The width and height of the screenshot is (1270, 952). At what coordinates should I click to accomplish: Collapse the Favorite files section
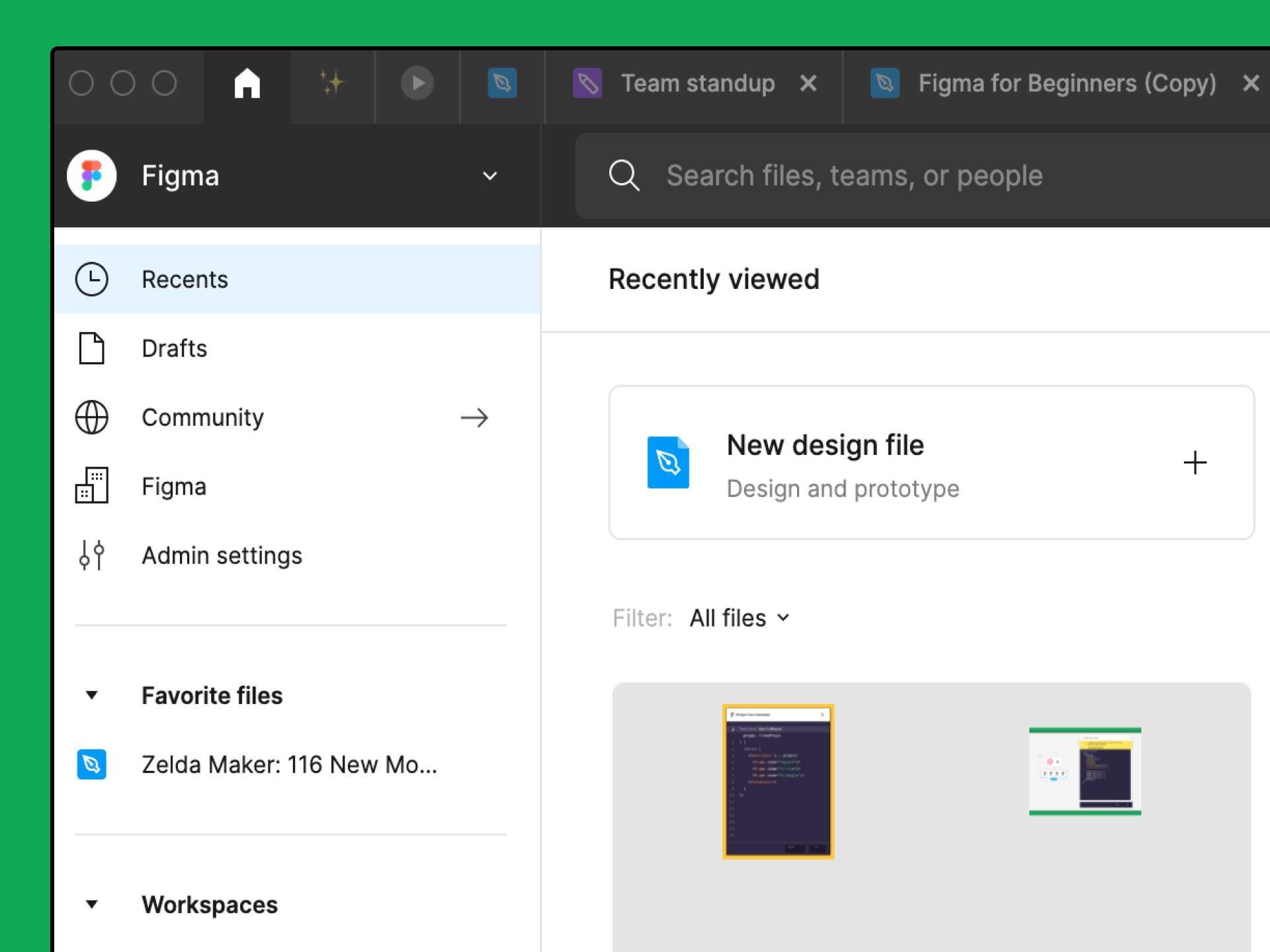pyautogui.click(x=92, y=695)
